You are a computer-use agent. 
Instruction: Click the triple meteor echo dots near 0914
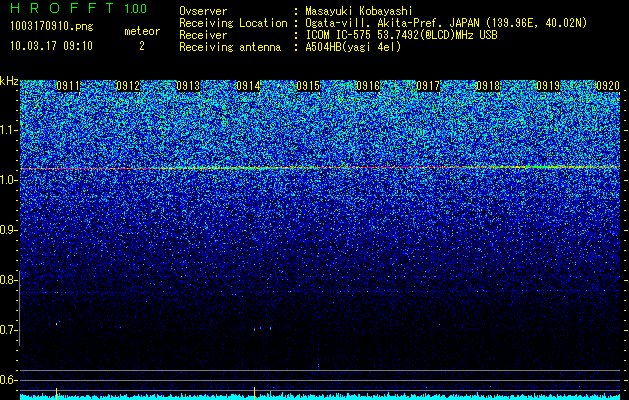(x=262, y=328)
